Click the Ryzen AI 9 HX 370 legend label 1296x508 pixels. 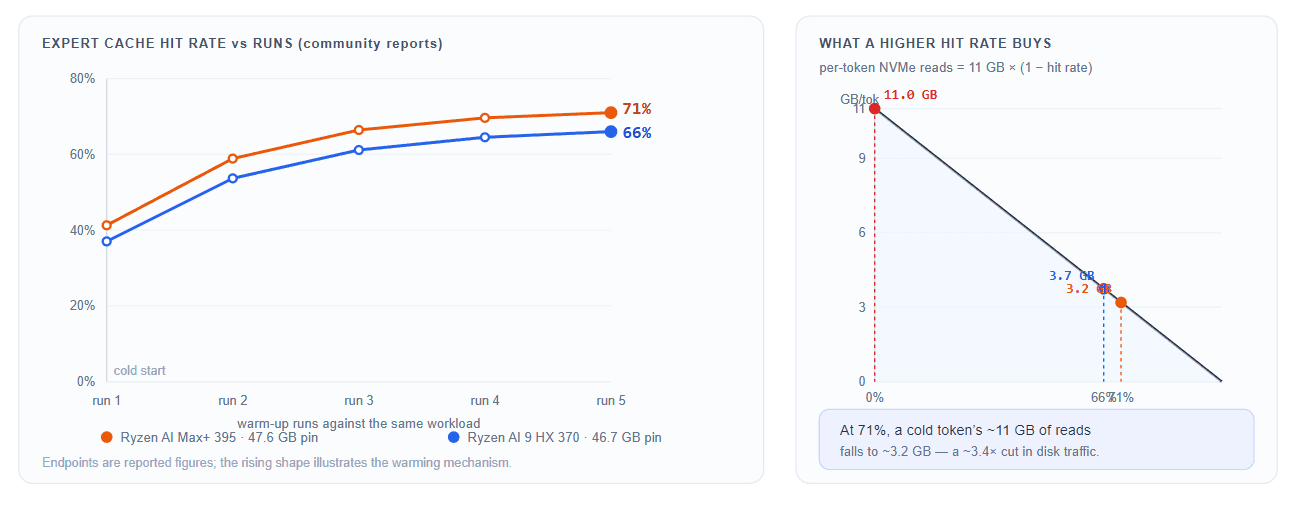pos(565,438)
